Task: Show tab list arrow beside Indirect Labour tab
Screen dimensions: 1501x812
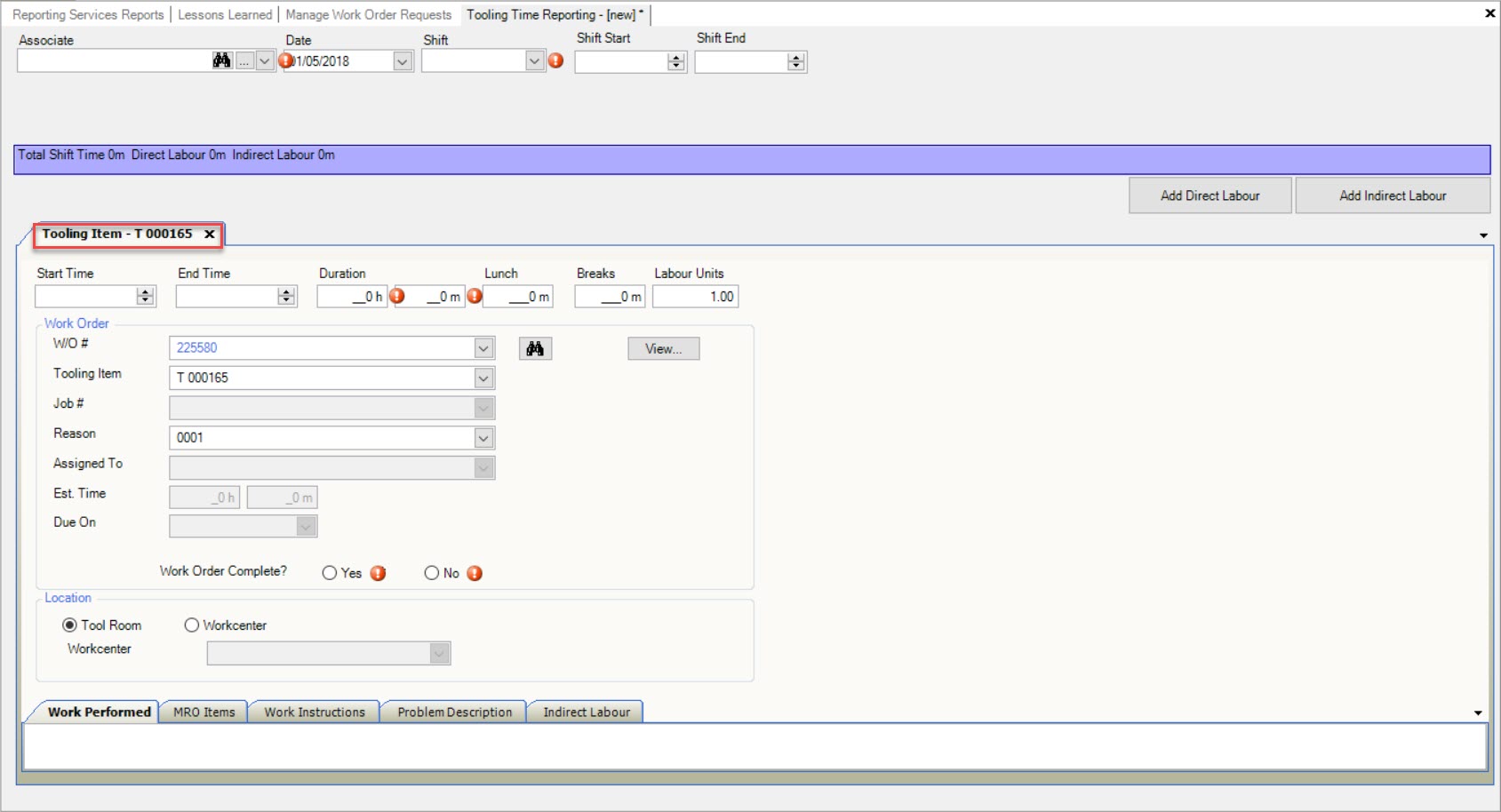Action: tap(1478, 713)
